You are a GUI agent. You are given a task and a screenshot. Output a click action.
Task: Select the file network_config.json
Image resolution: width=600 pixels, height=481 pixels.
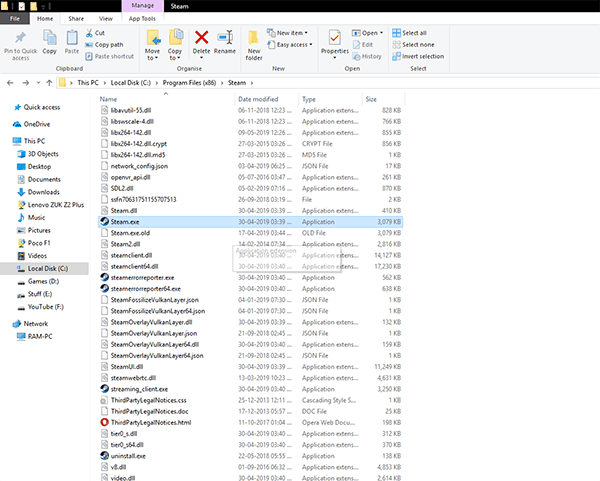(251, 166)
